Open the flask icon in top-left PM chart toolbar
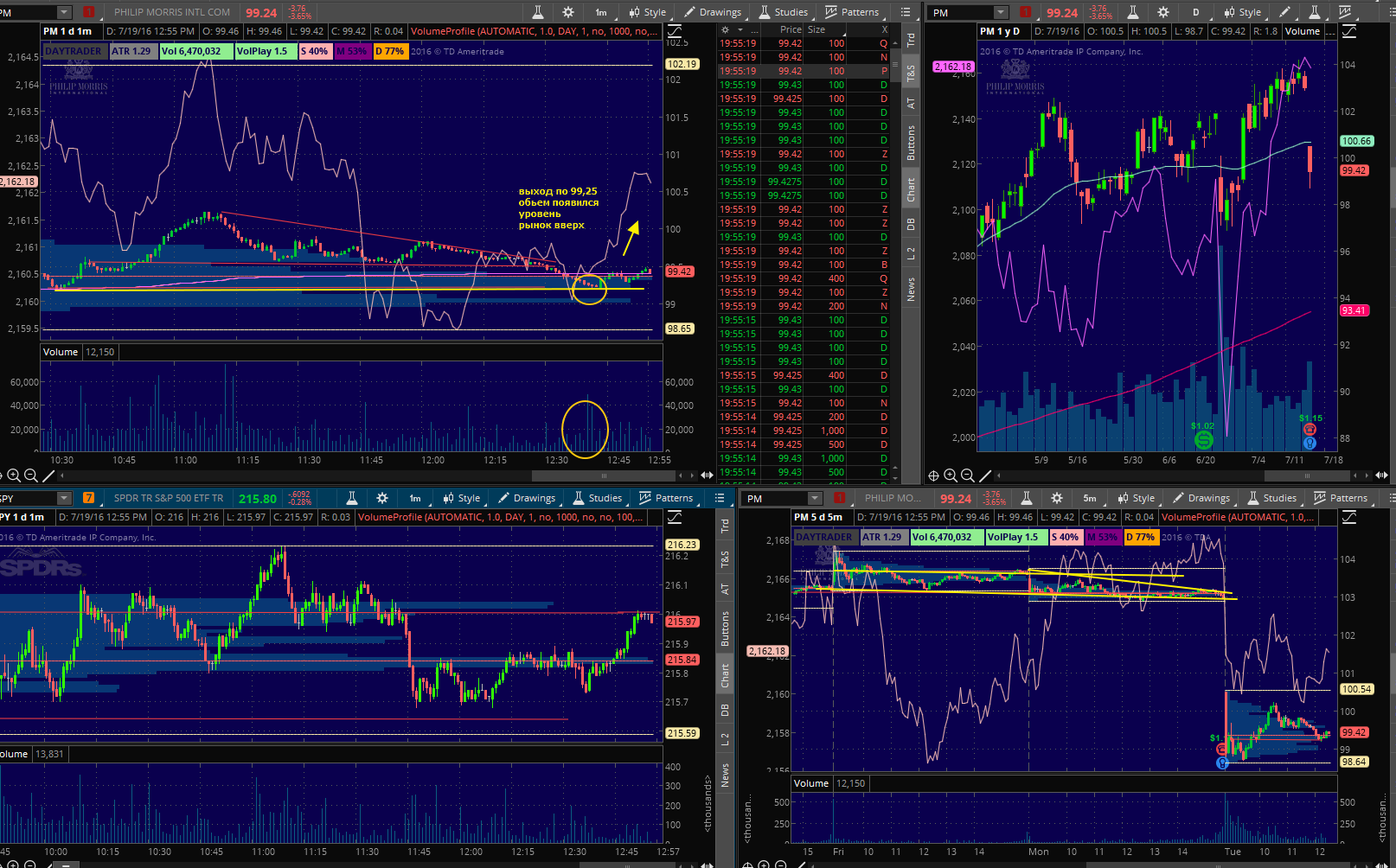1396x868 pixels. (x=538, y=12)
